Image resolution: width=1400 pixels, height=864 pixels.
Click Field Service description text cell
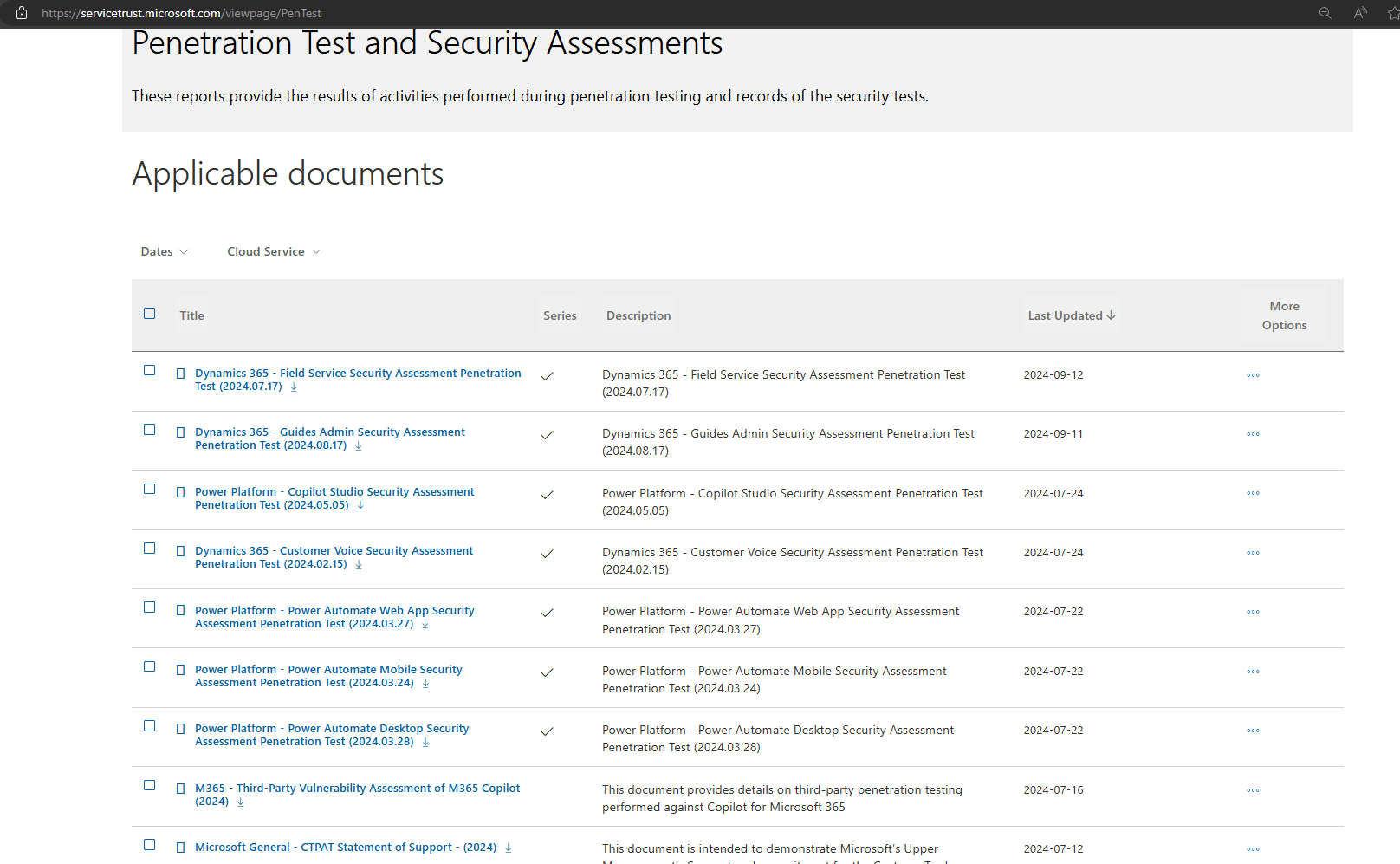pos(783,383)
